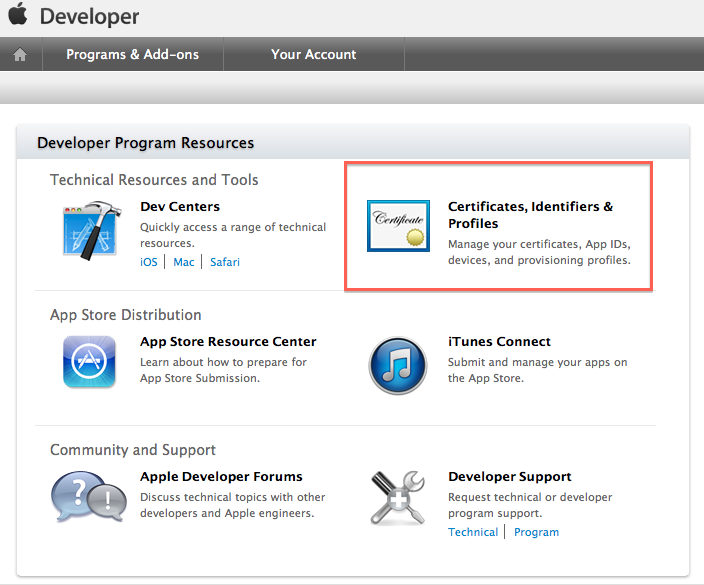Select Your Account in the nav bar
The image size is (704, 585).
313,54
